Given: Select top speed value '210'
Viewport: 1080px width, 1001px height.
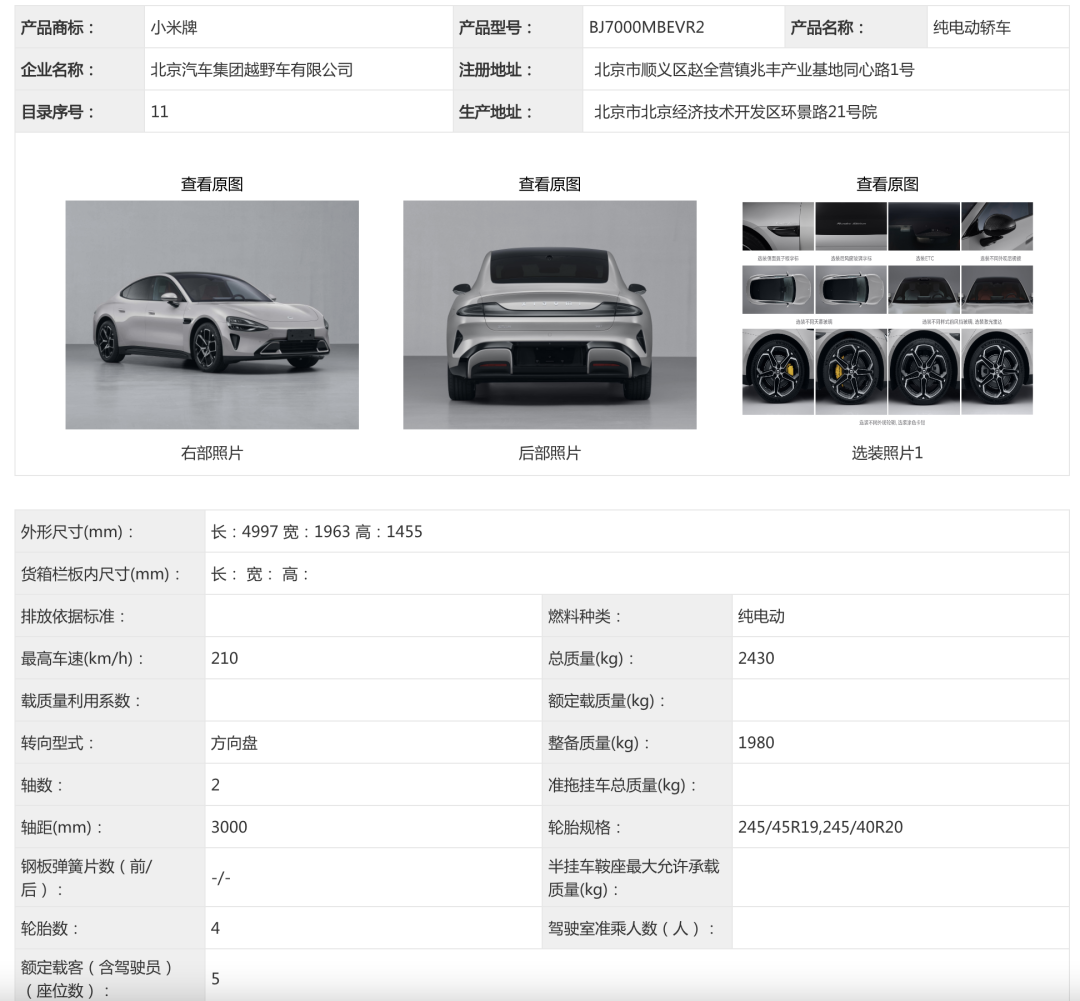Looking at the screenshot, I should (225, 658).
